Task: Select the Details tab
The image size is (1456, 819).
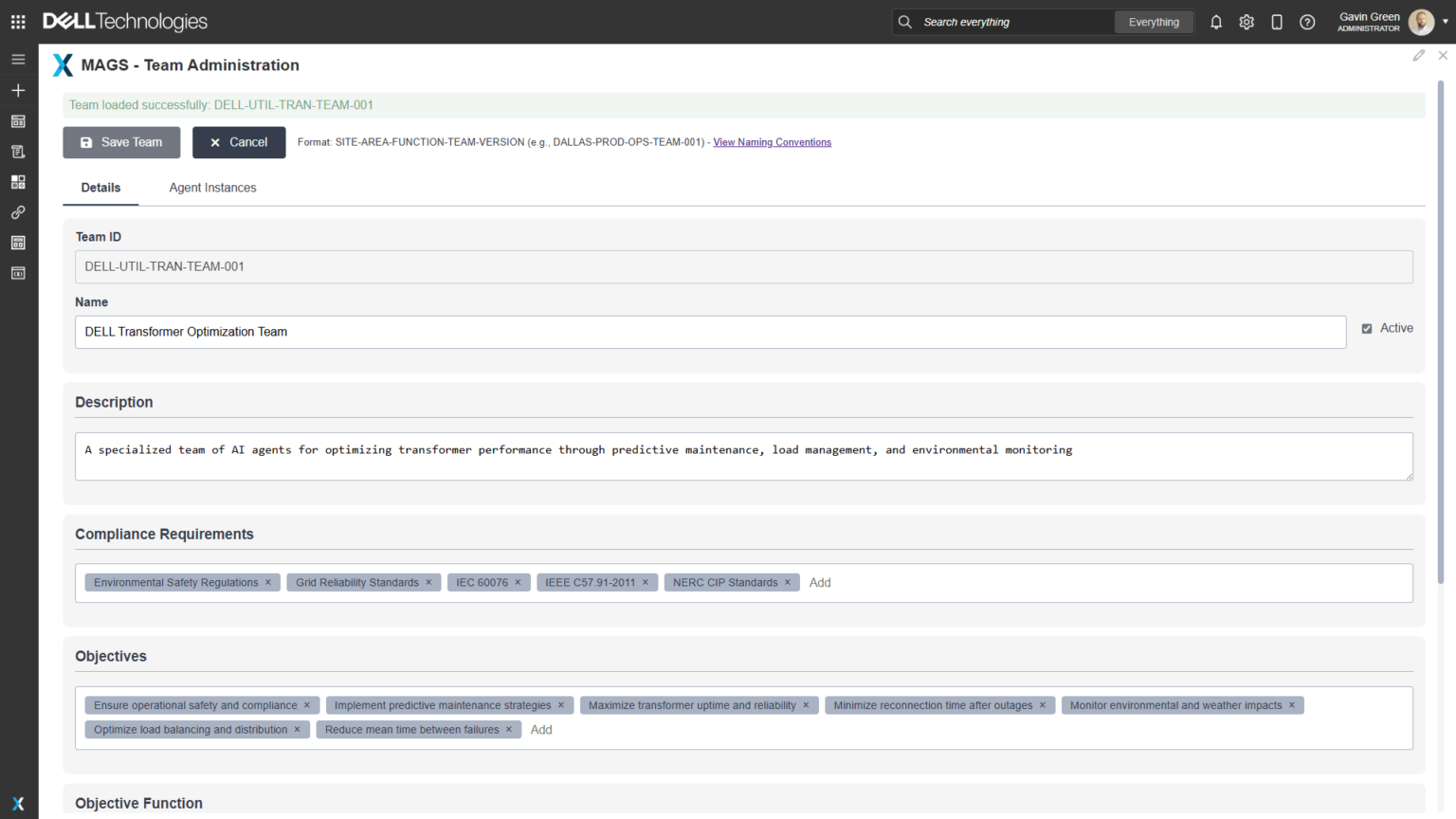Action: coord(100,188)
